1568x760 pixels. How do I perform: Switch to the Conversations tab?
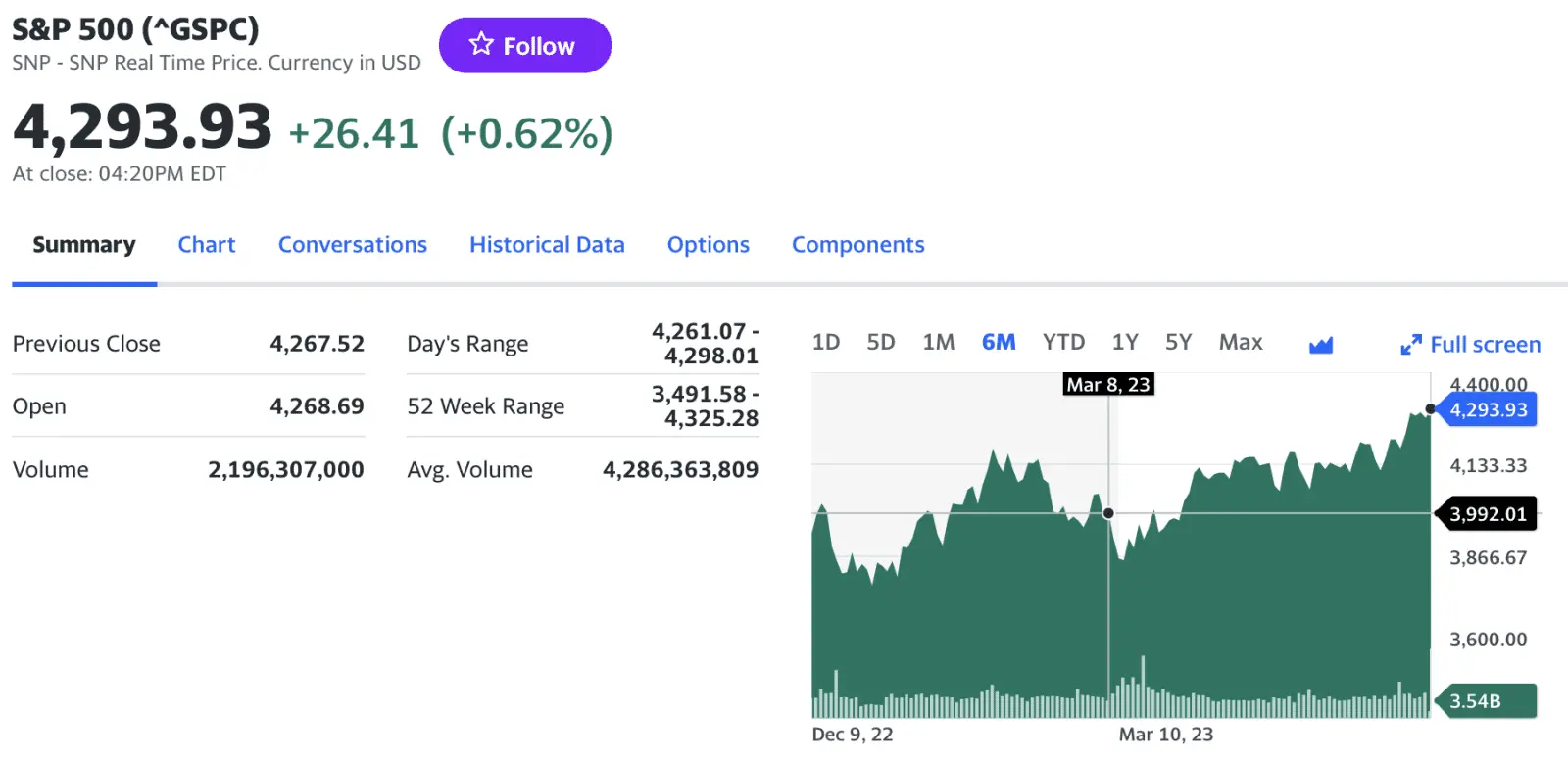pyautogui.click(x=353, y=245)
